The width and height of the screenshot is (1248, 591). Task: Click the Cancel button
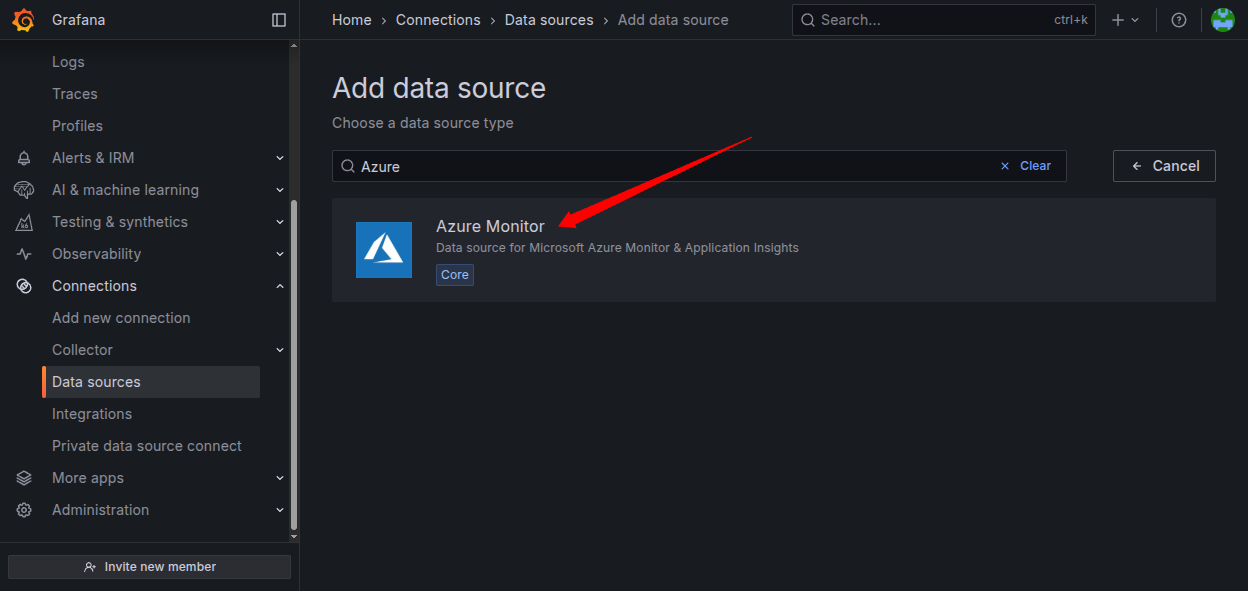[x=1164, y=166]
